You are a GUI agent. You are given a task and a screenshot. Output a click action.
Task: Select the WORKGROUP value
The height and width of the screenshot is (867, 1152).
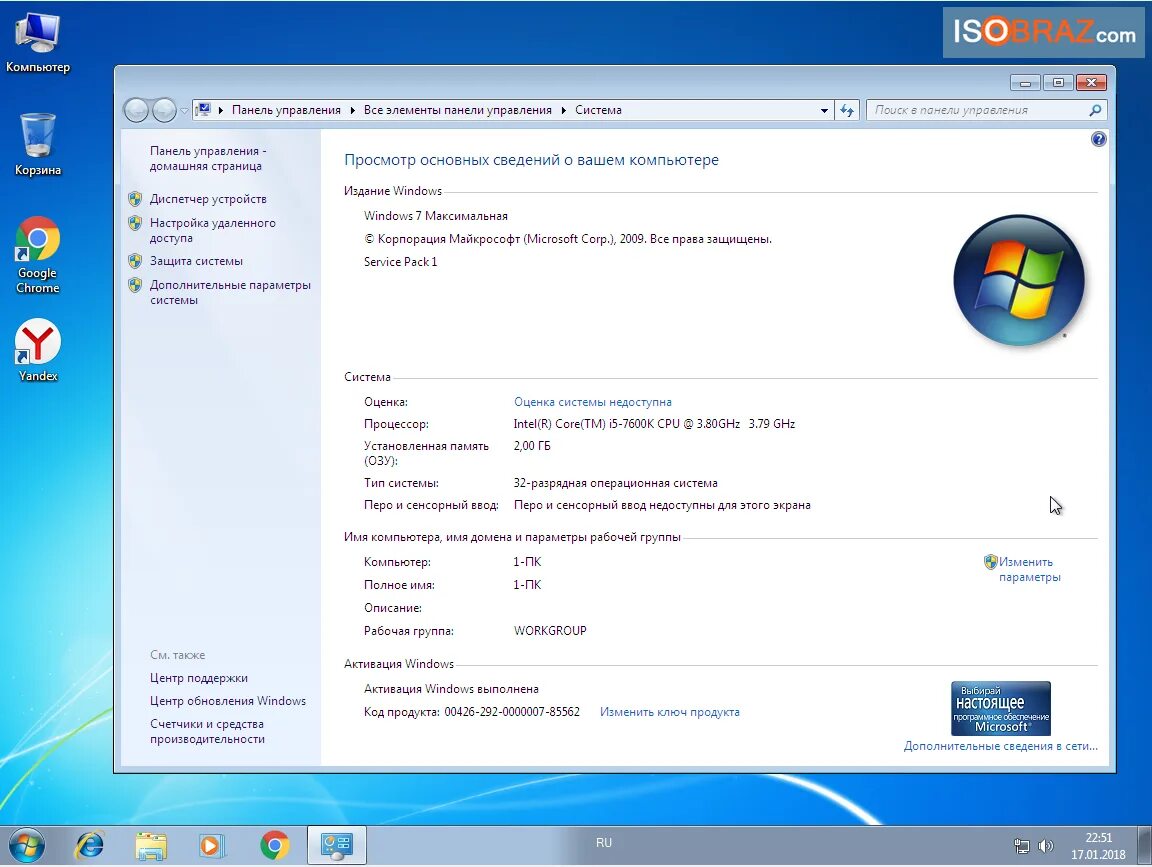(550, 630)
